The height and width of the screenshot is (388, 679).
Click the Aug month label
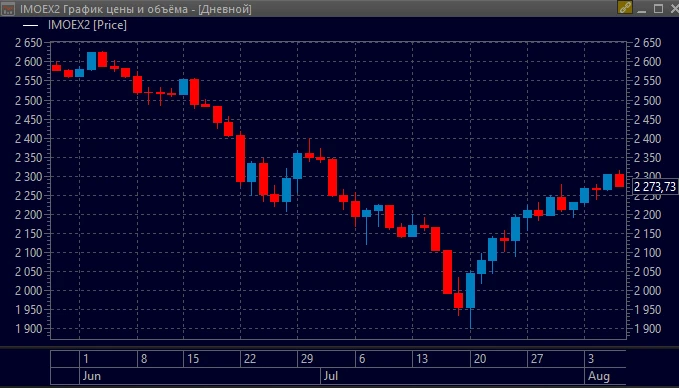coord(598,376)
